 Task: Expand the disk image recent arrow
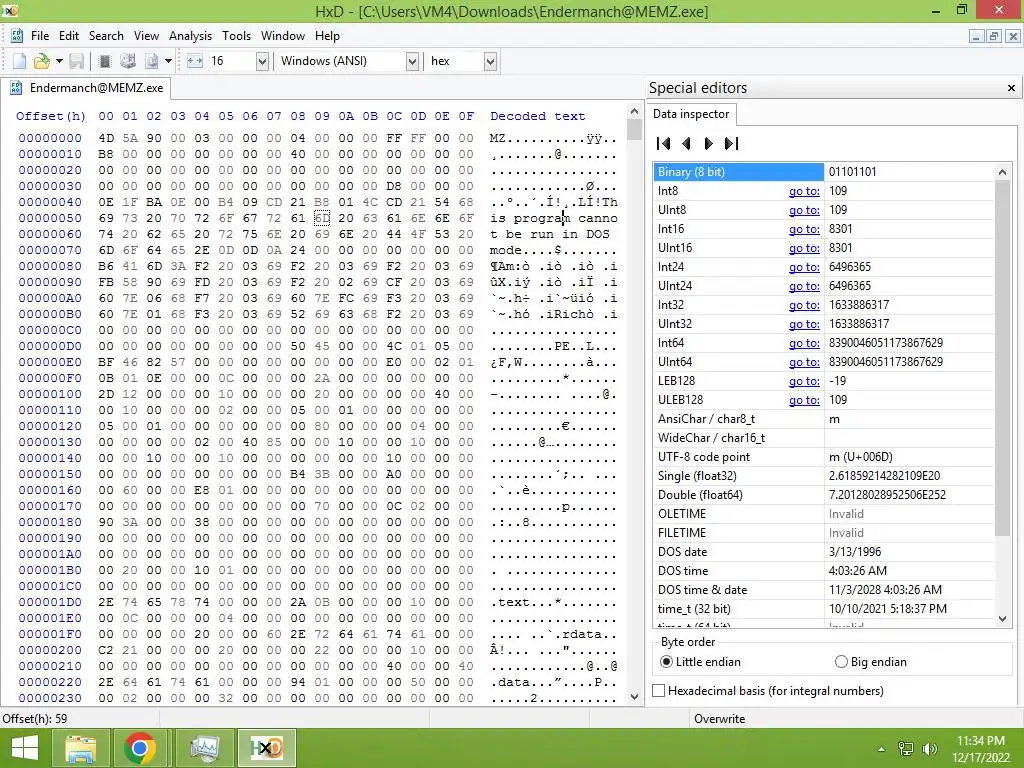168,61
